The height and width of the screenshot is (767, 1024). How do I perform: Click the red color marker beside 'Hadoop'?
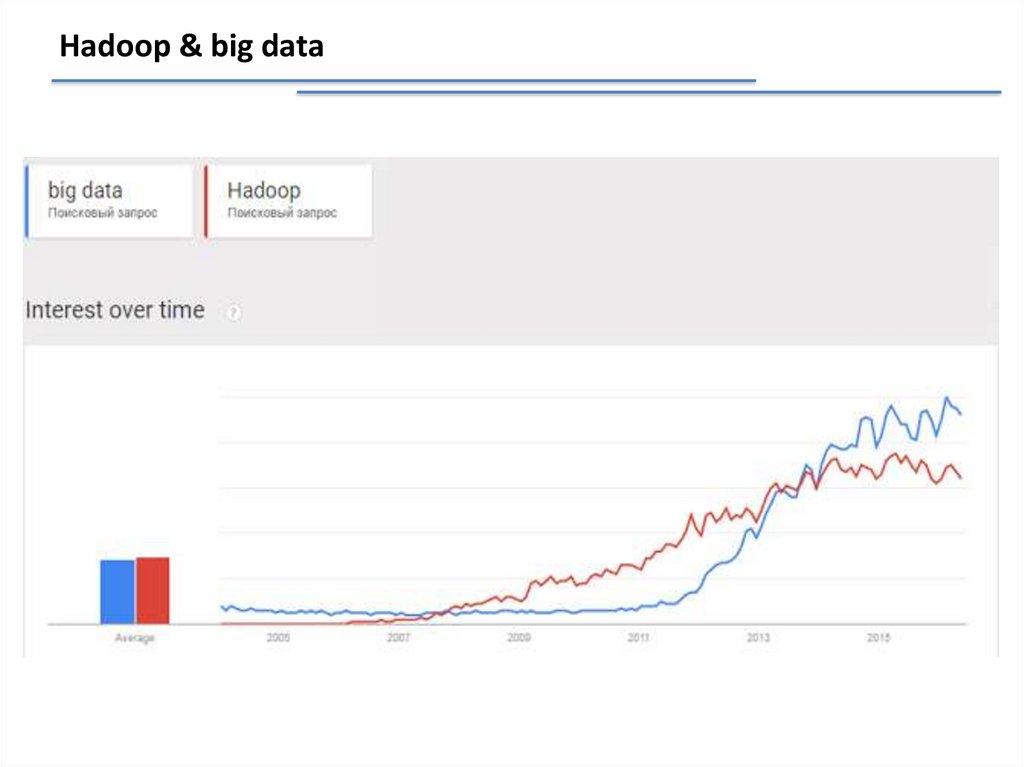pyautogui.click(x=206, y=201)
